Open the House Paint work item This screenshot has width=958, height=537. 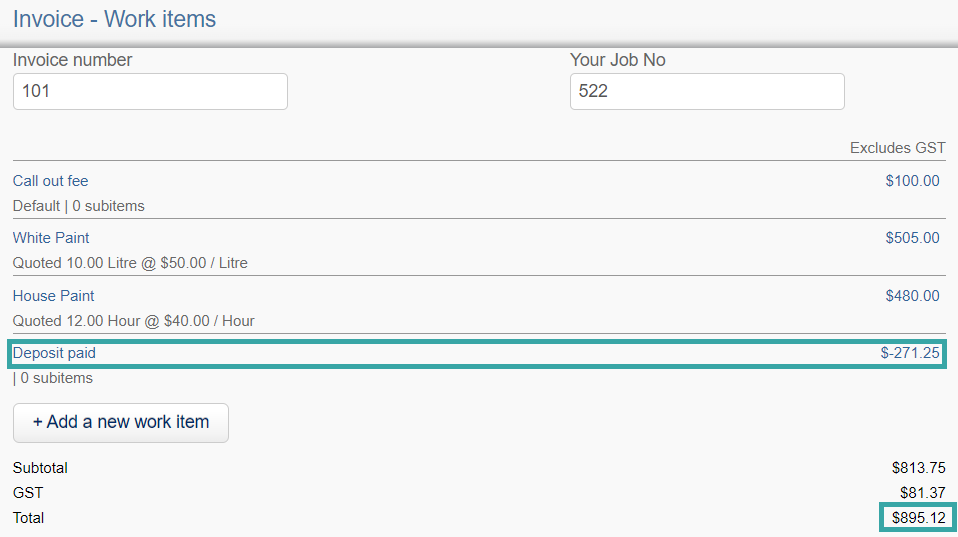[54, 296]
